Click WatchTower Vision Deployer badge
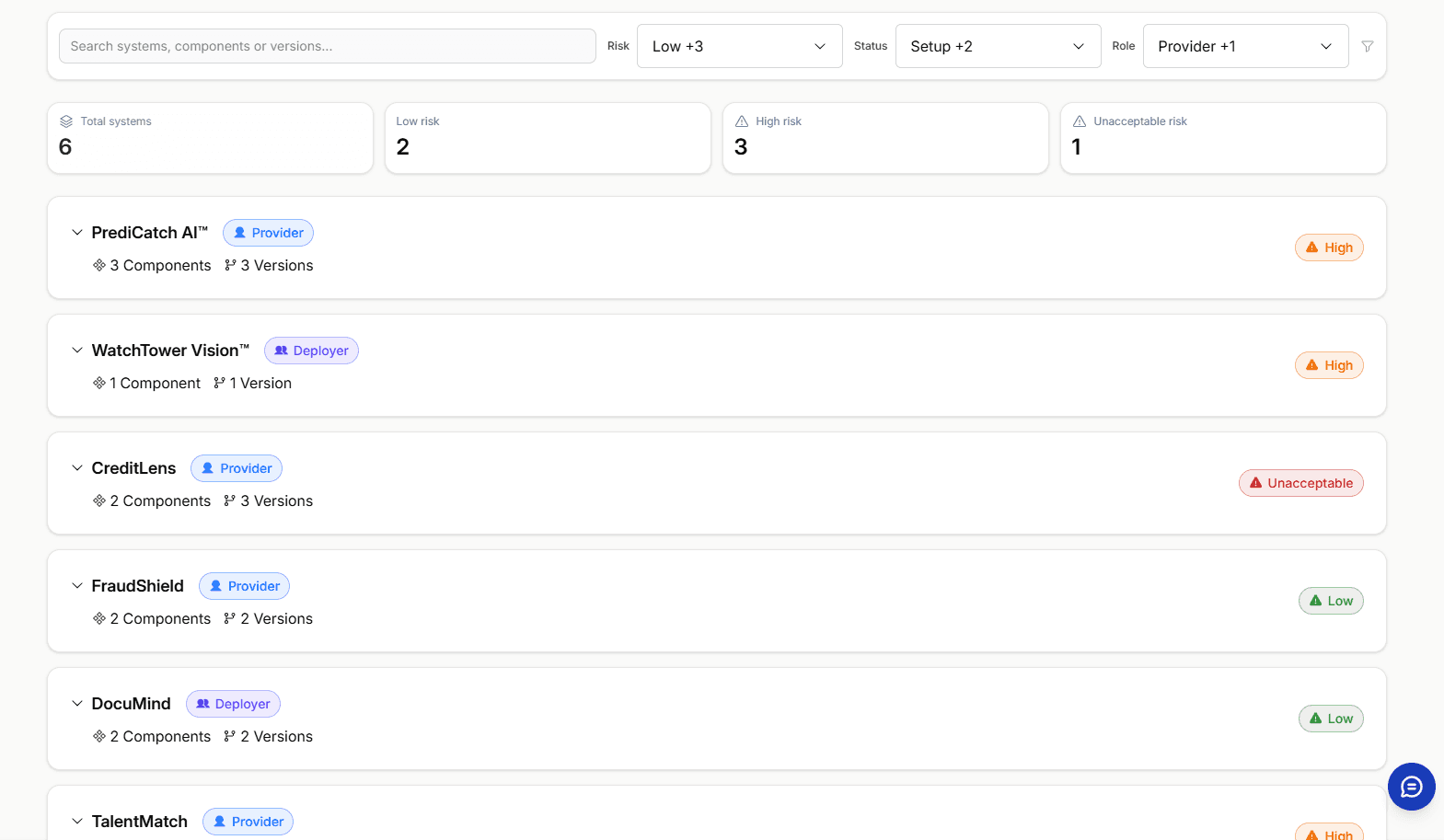This screenshot has width=1444, height=840. 311,351
